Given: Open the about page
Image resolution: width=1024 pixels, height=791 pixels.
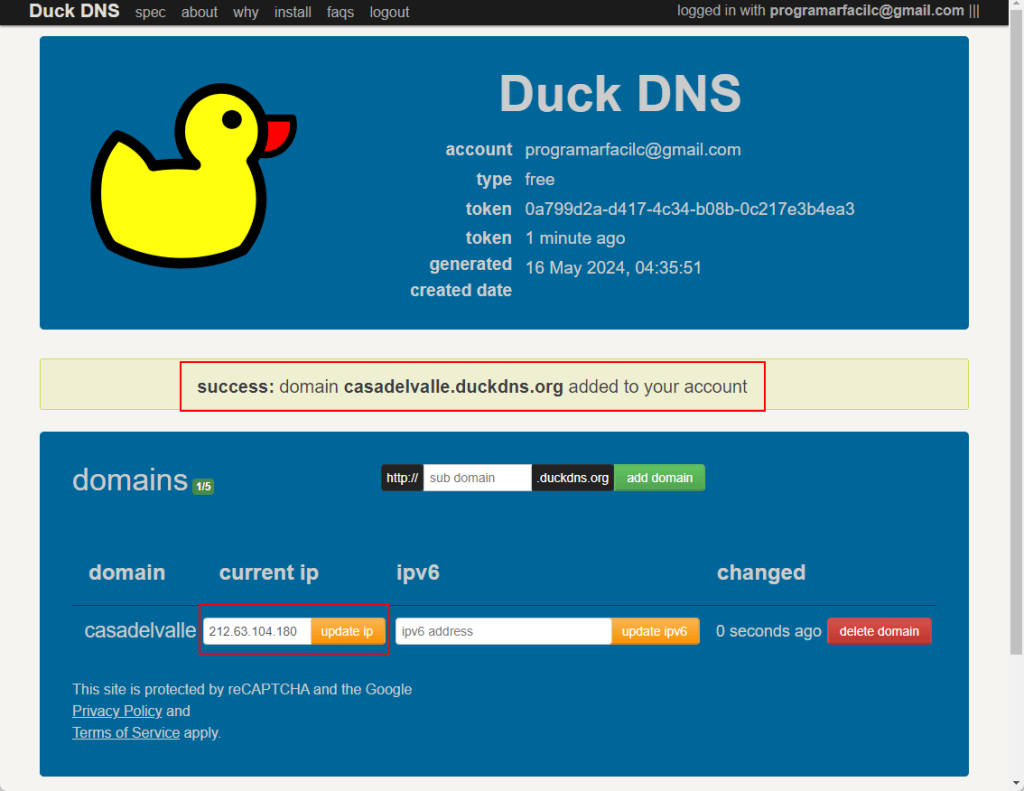Looking at the screenshot, I should point(200,12).
